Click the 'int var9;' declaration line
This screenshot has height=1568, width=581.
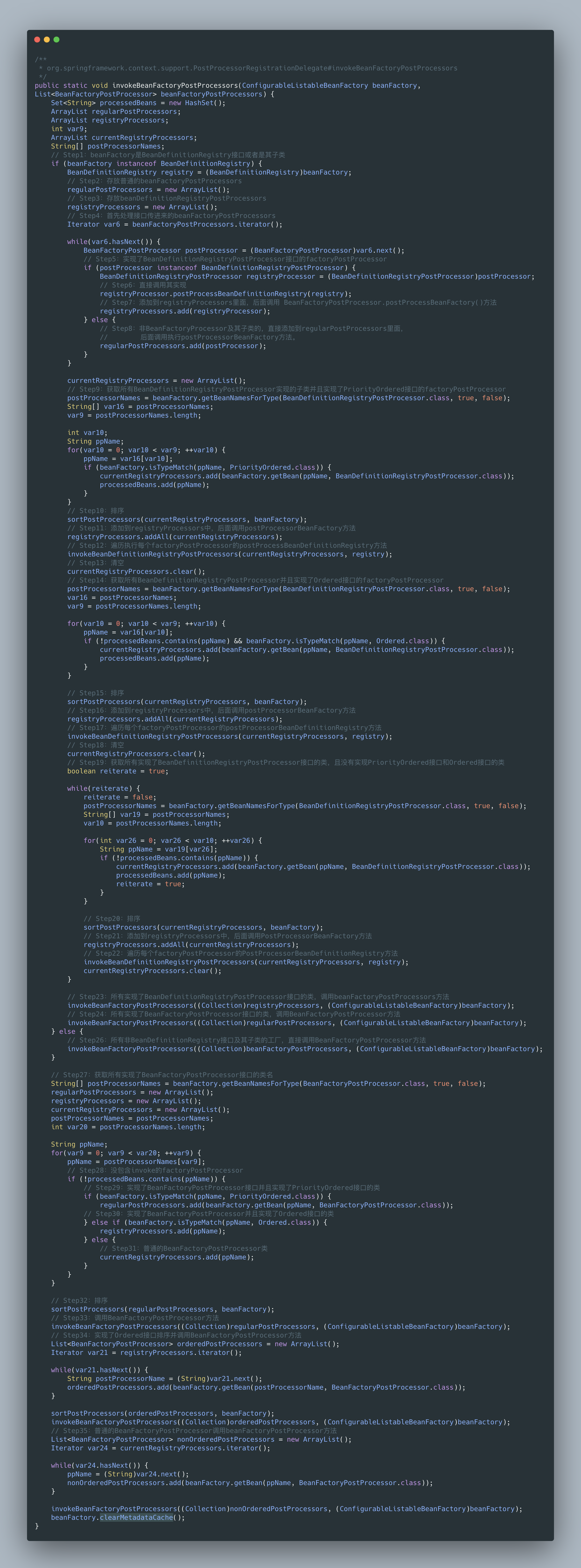pyautogui.click(x=69, y=129)
